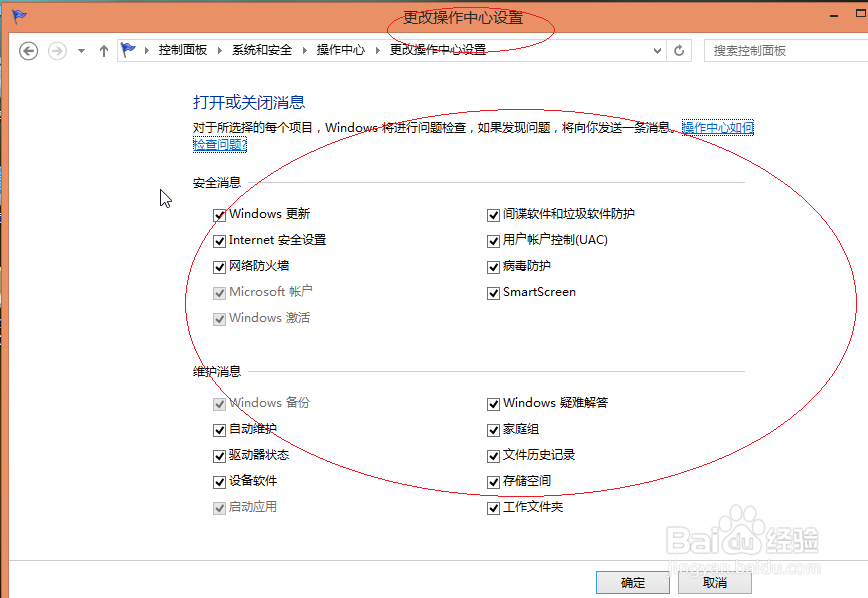The height and width of the screenshot is (598, 868).
Task: Discard changes with the 取消 button
Action: [715, 582]
